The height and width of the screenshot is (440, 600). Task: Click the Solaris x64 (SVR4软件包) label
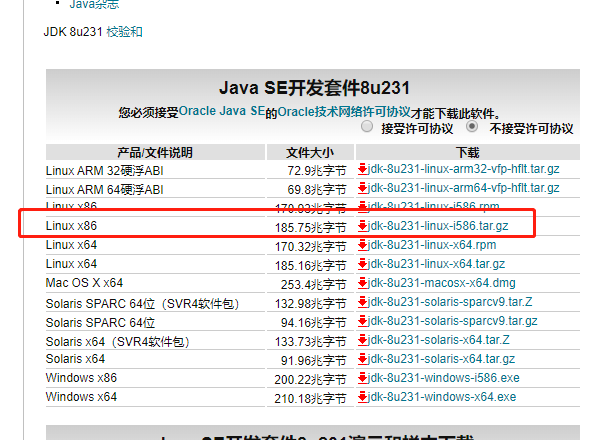point(117,342)
